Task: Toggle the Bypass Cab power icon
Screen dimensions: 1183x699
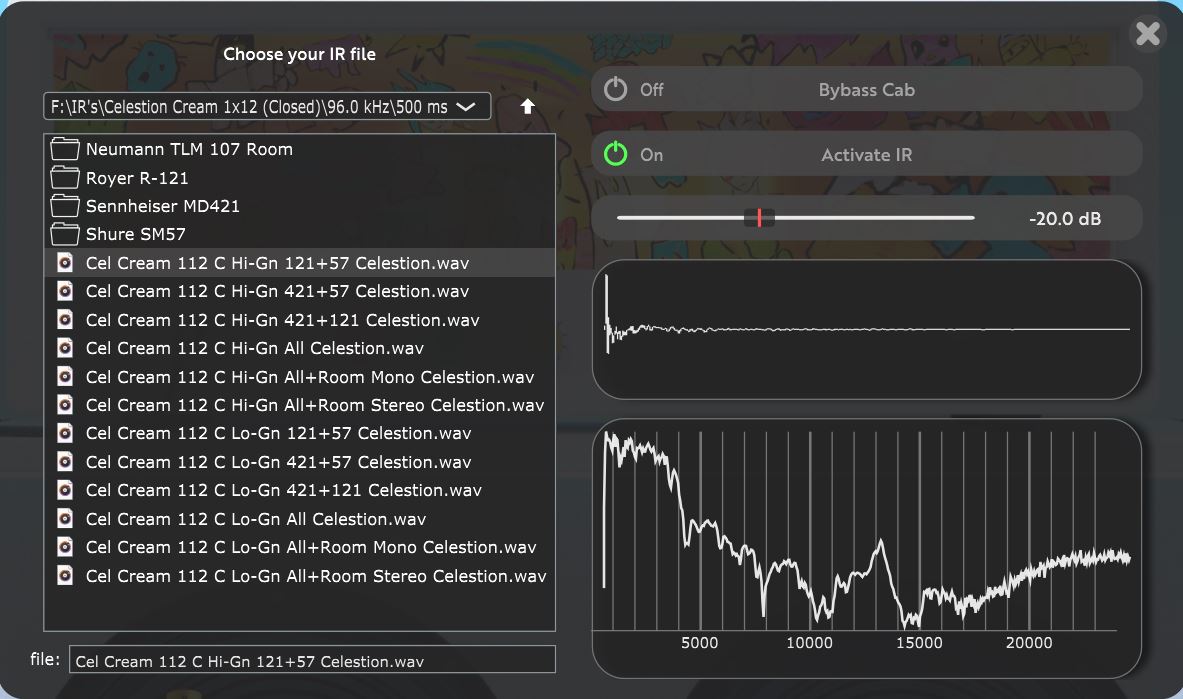Action: pyautogui.click(x=616, y=89)
